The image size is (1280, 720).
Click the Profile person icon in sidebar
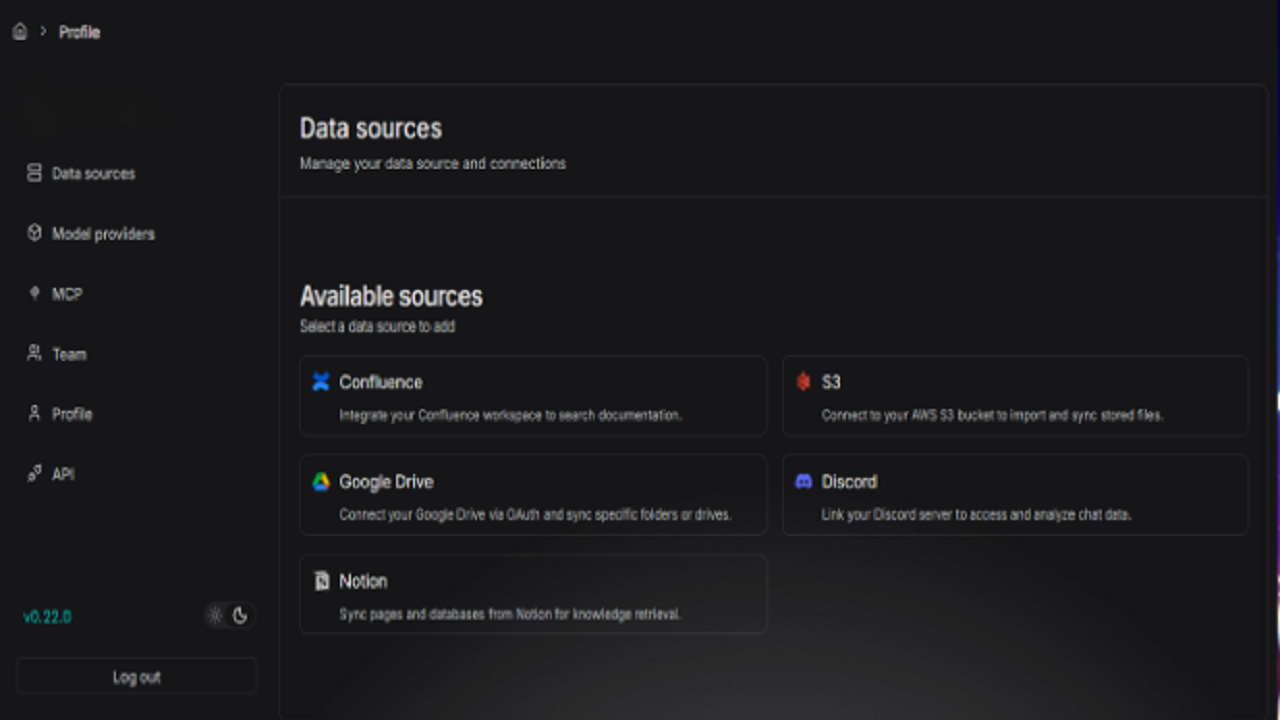tap(34, 413)
